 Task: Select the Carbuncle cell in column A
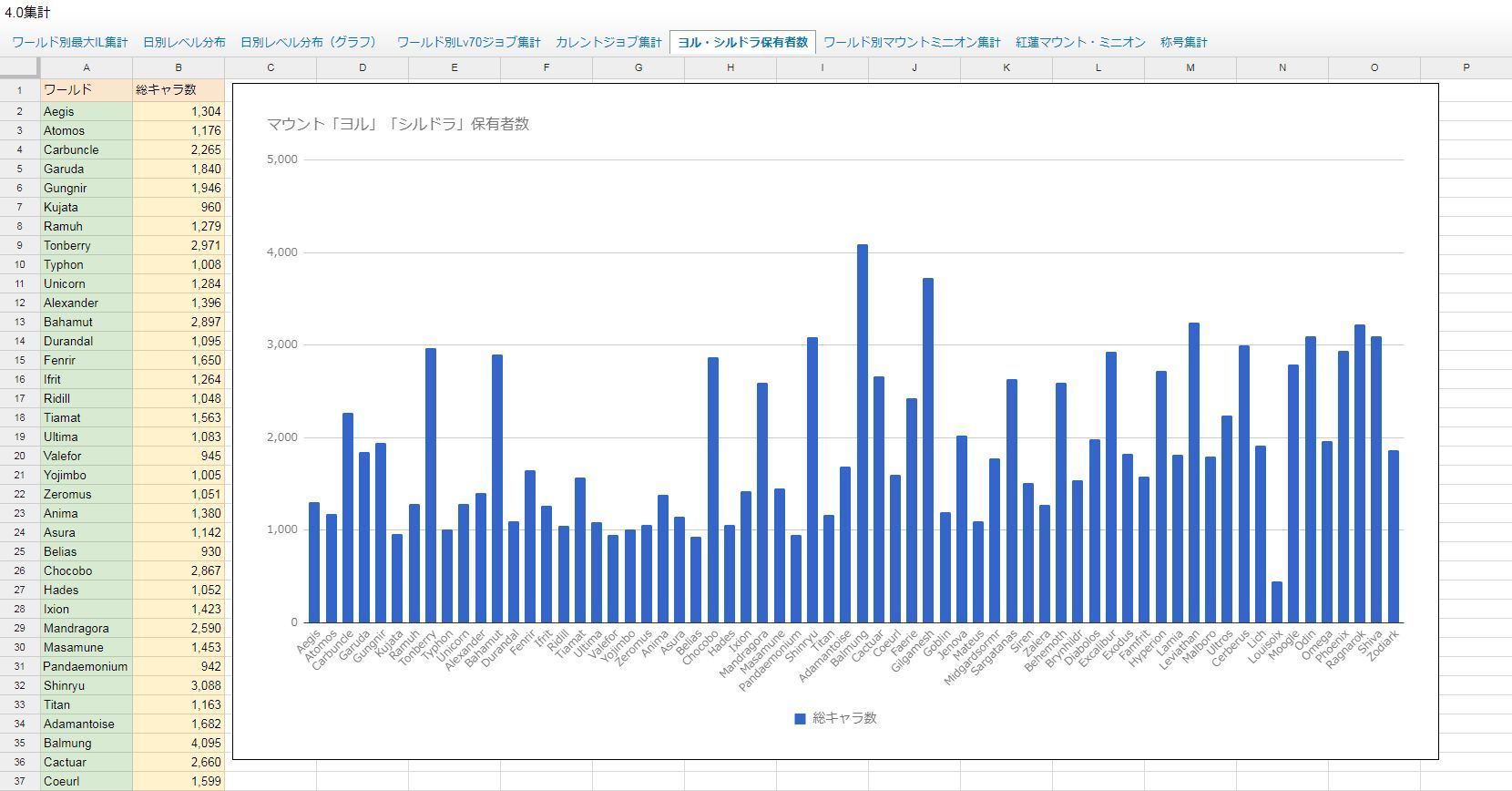tap(87, 149)
